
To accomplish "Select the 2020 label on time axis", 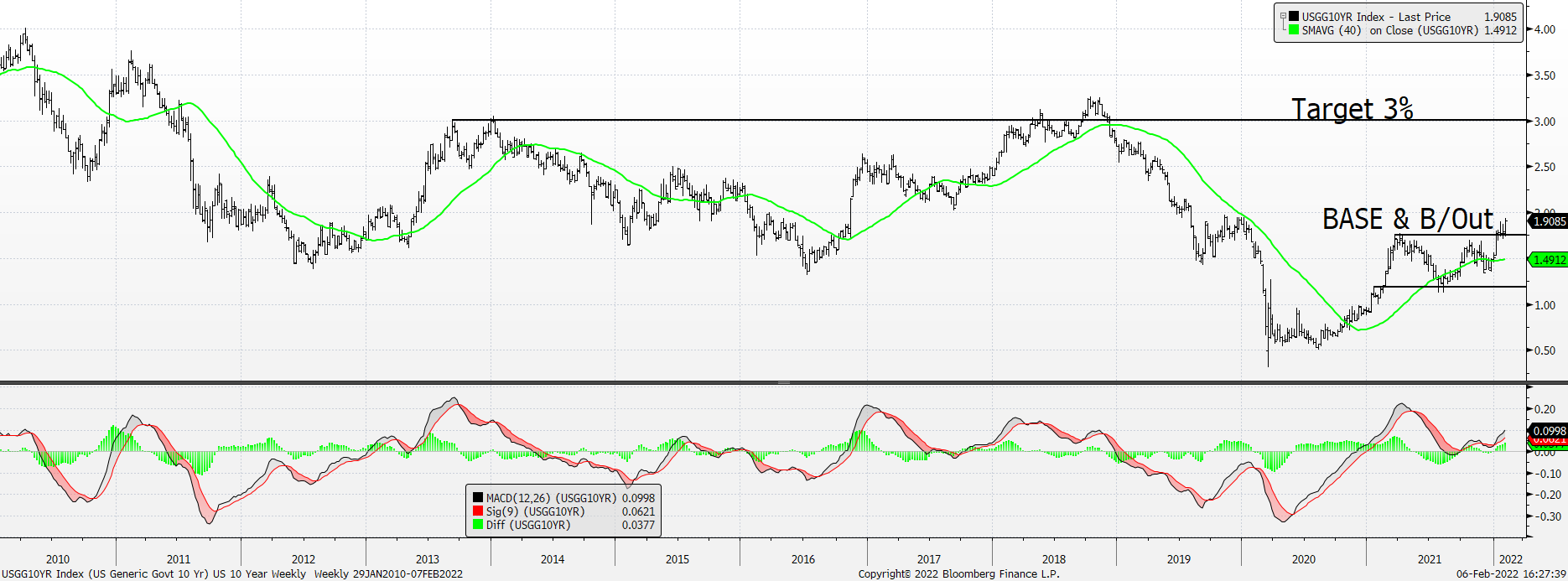I will point(1304,559).
